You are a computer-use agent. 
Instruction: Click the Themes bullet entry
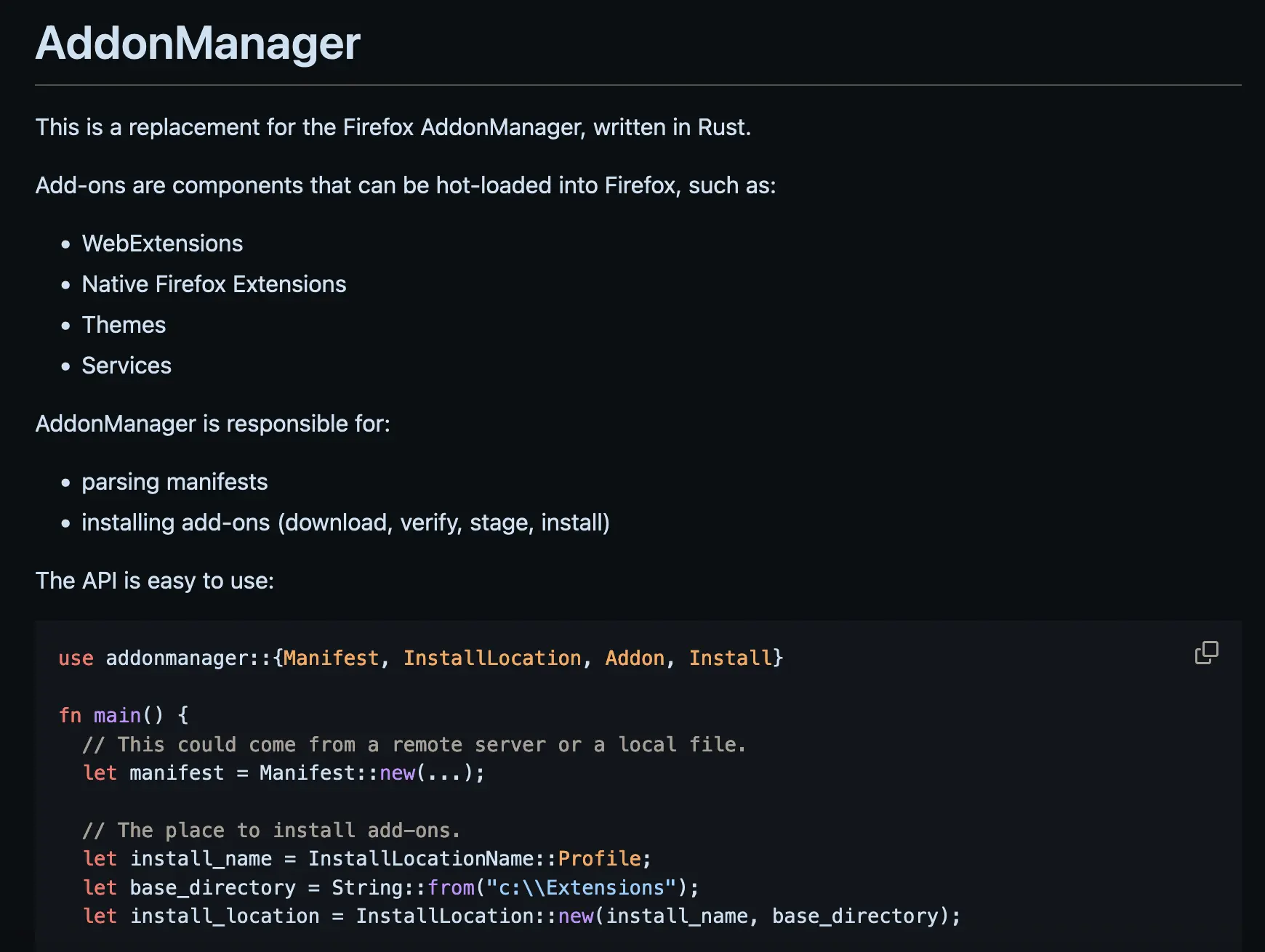[124, 325]
